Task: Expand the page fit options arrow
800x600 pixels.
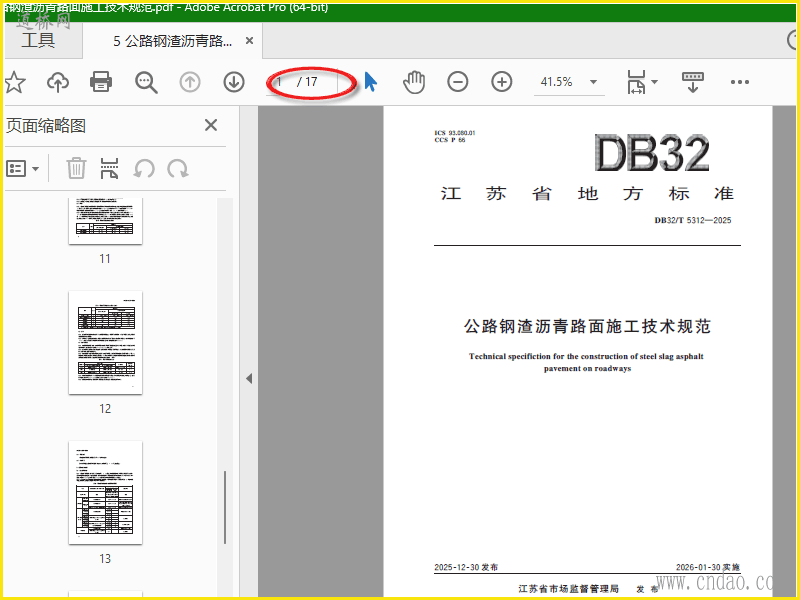Action: pos(655,82)
